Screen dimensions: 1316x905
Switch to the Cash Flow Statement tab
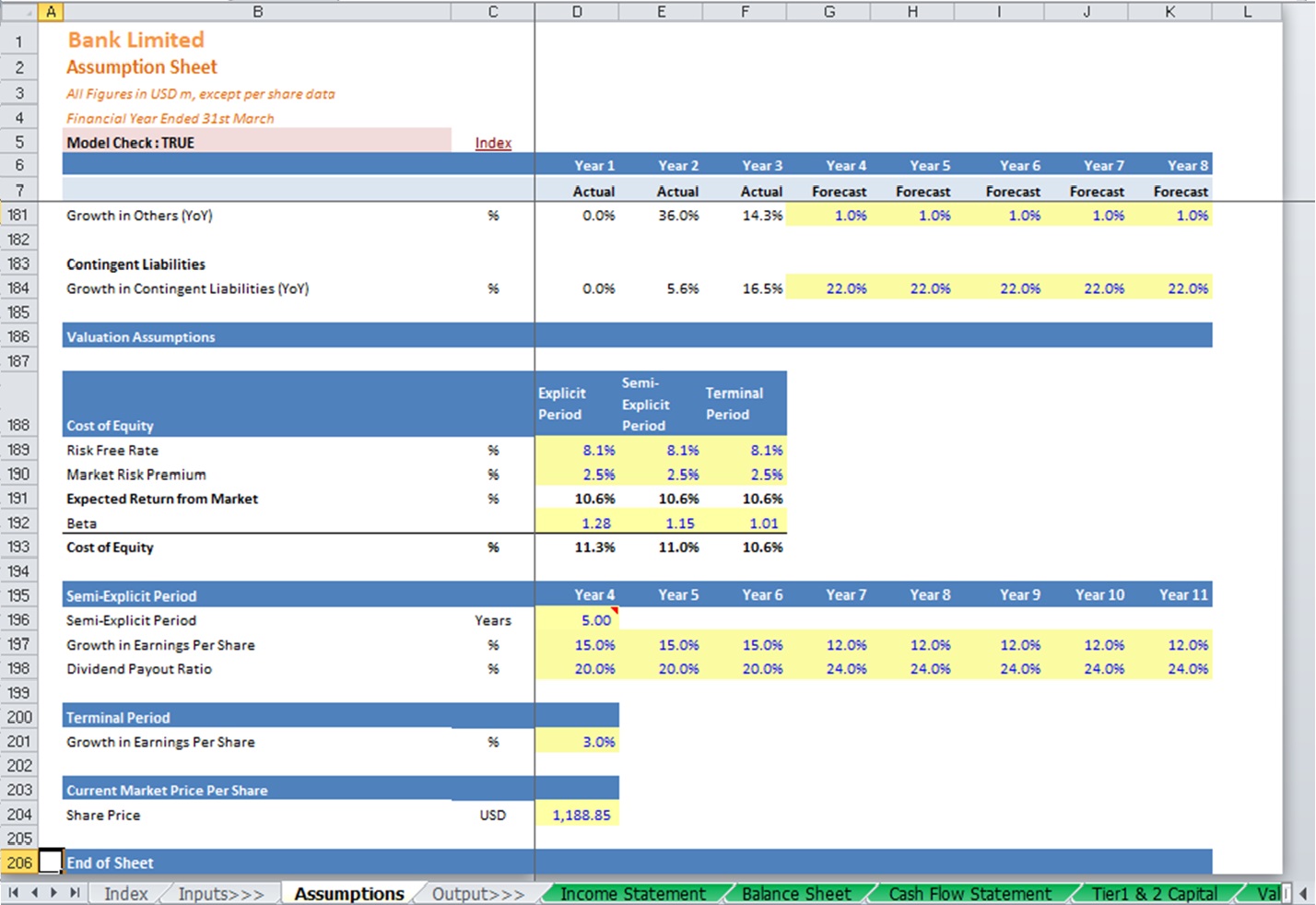(969, 894)
